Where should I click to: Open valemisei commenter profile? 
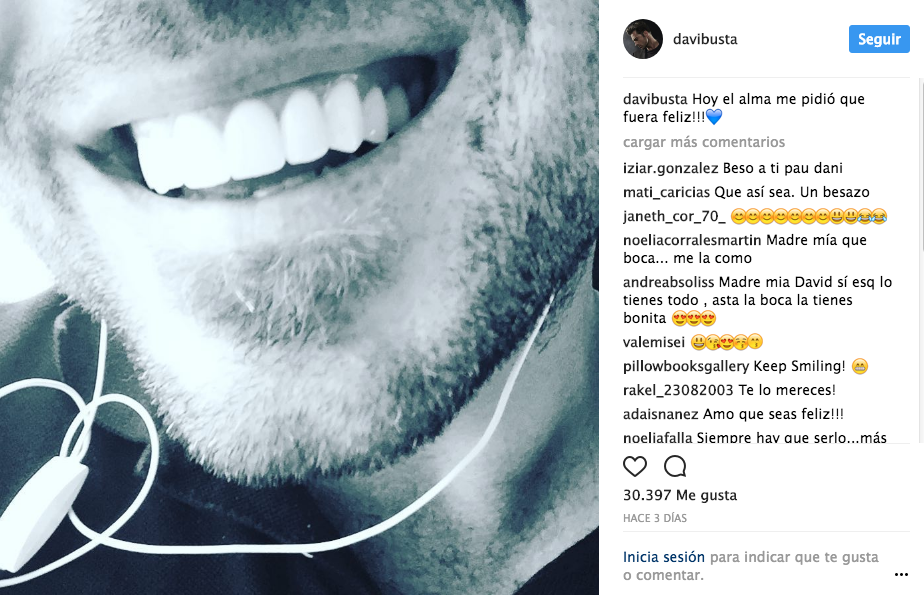[x=653, y=342]
